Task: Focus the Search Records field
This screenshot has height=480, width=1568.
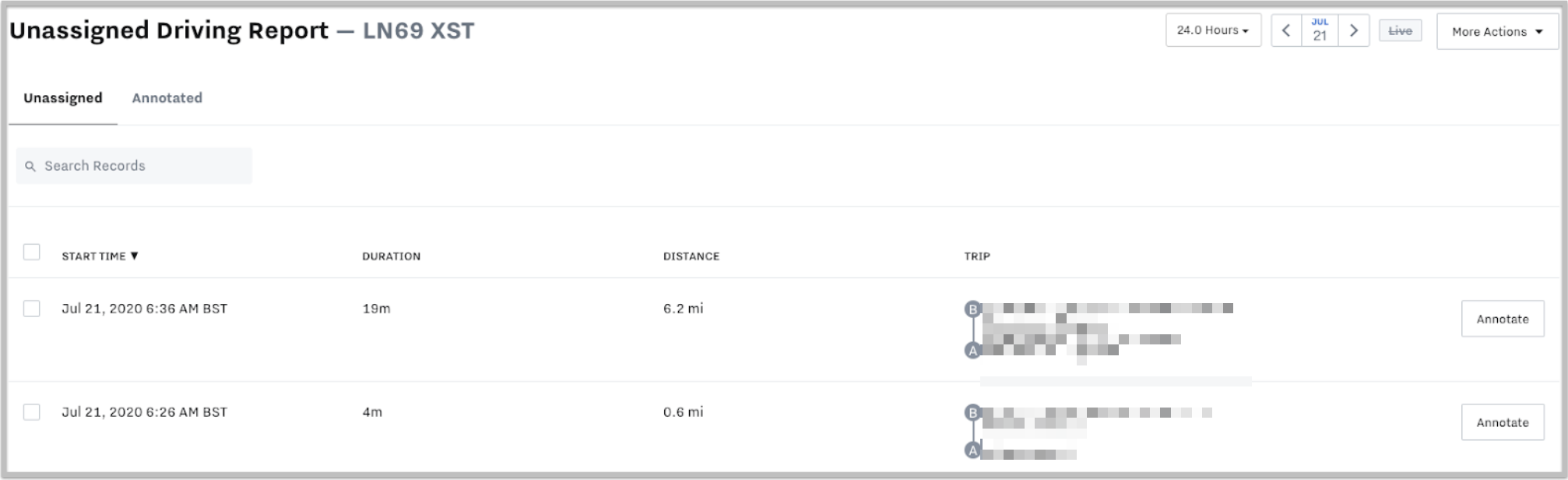Action: (x=134, y=166)
